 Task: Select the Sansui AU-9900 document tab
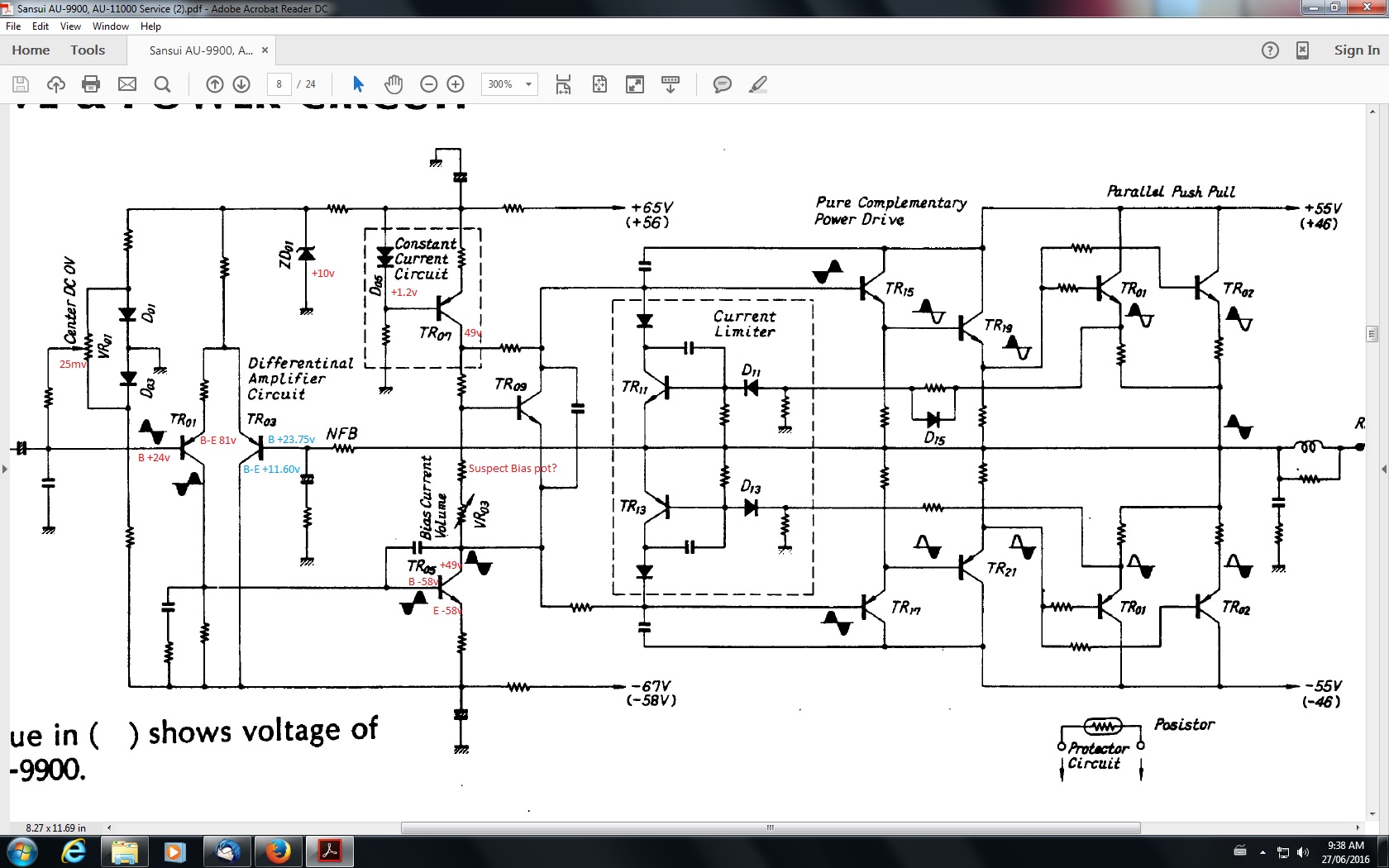[201, 50]
